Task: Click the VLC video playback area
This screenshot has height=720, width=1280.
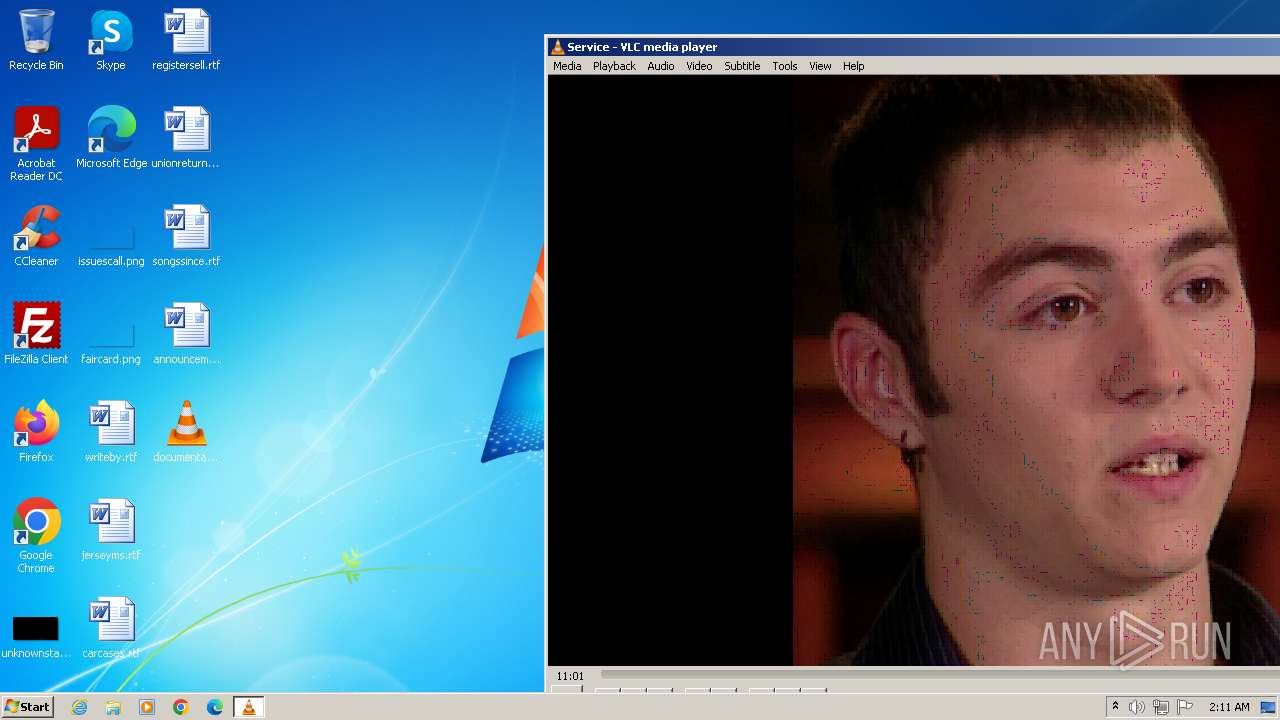Action: [x=914, y=370]
